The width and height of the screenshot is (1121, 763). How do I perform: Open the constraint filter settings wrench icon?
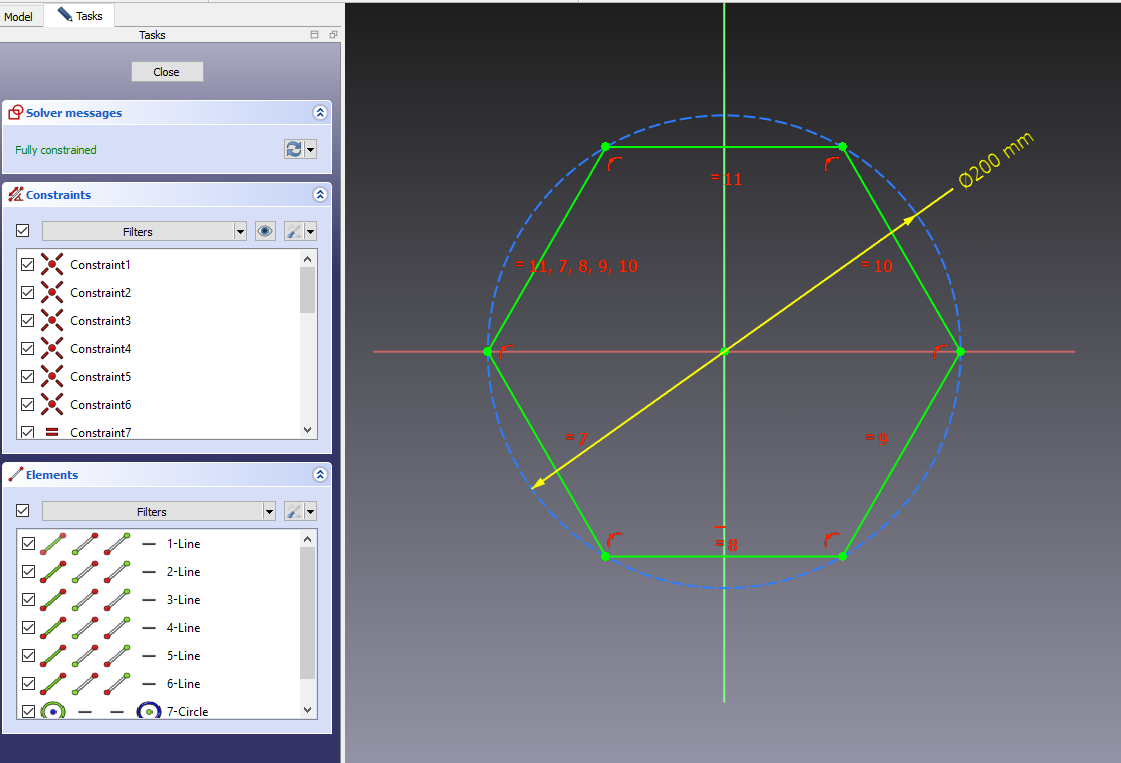[293, 231]
